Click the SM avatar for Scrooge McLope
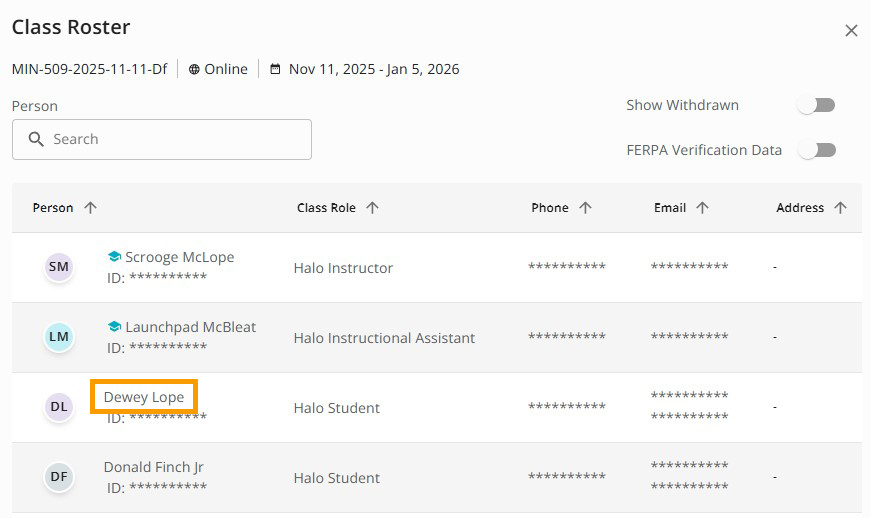 click(x=59, y=267)
